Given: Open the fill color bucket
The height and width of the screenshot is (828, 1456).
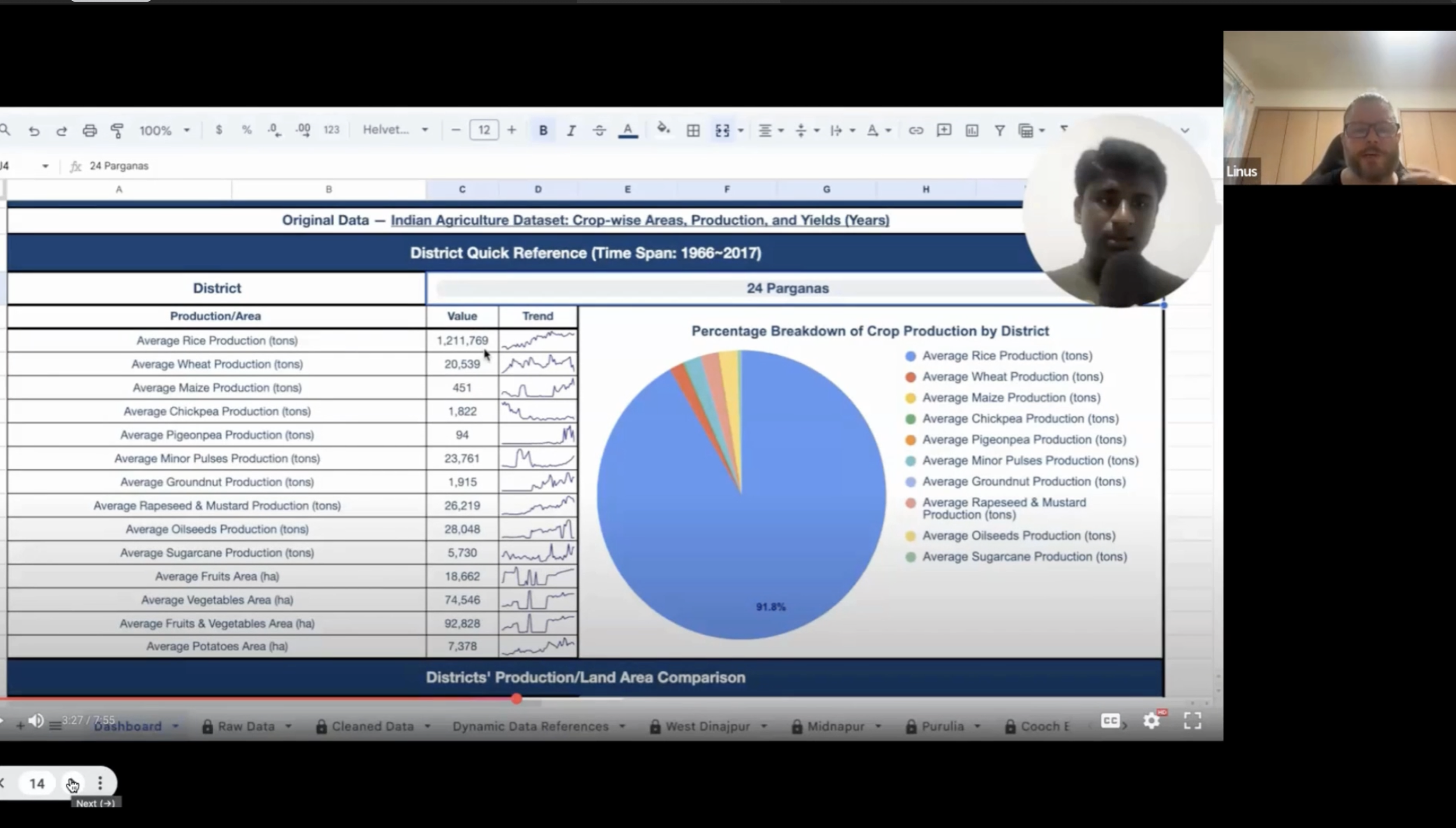Looking at the screenshot, I should [663, 129].
